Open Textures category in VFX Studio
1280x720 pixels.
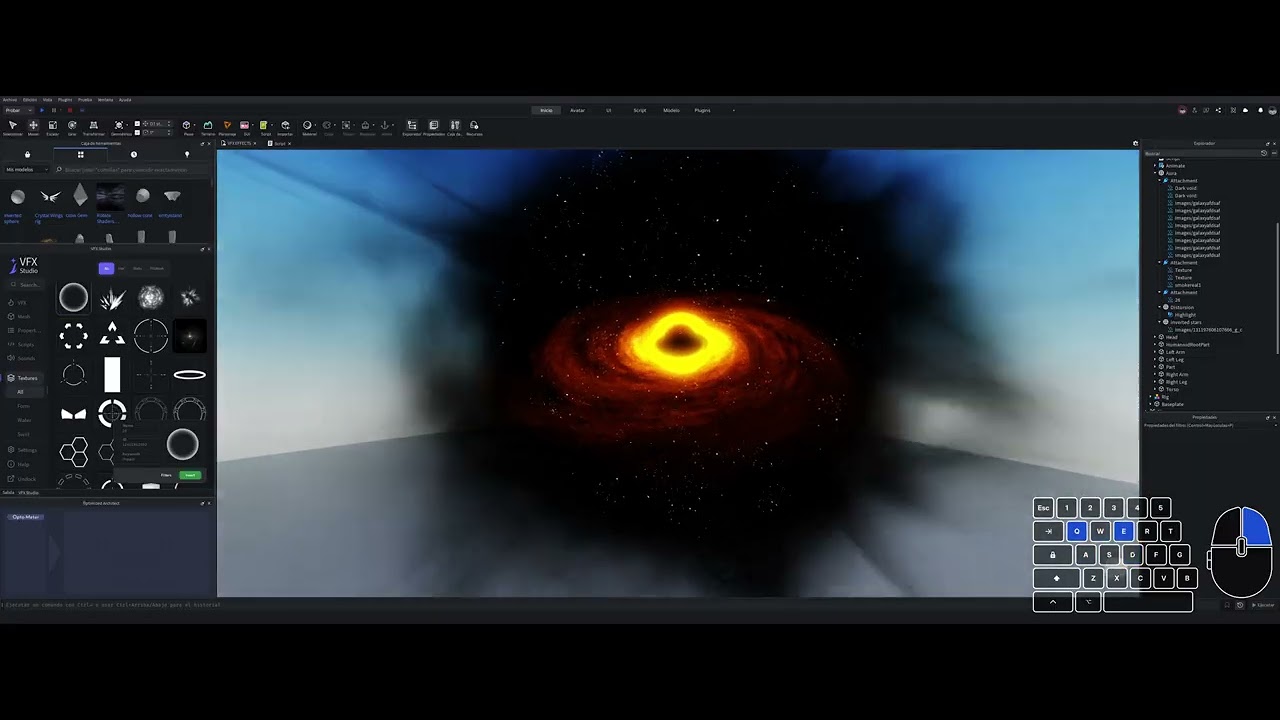(x=23, y=378)
